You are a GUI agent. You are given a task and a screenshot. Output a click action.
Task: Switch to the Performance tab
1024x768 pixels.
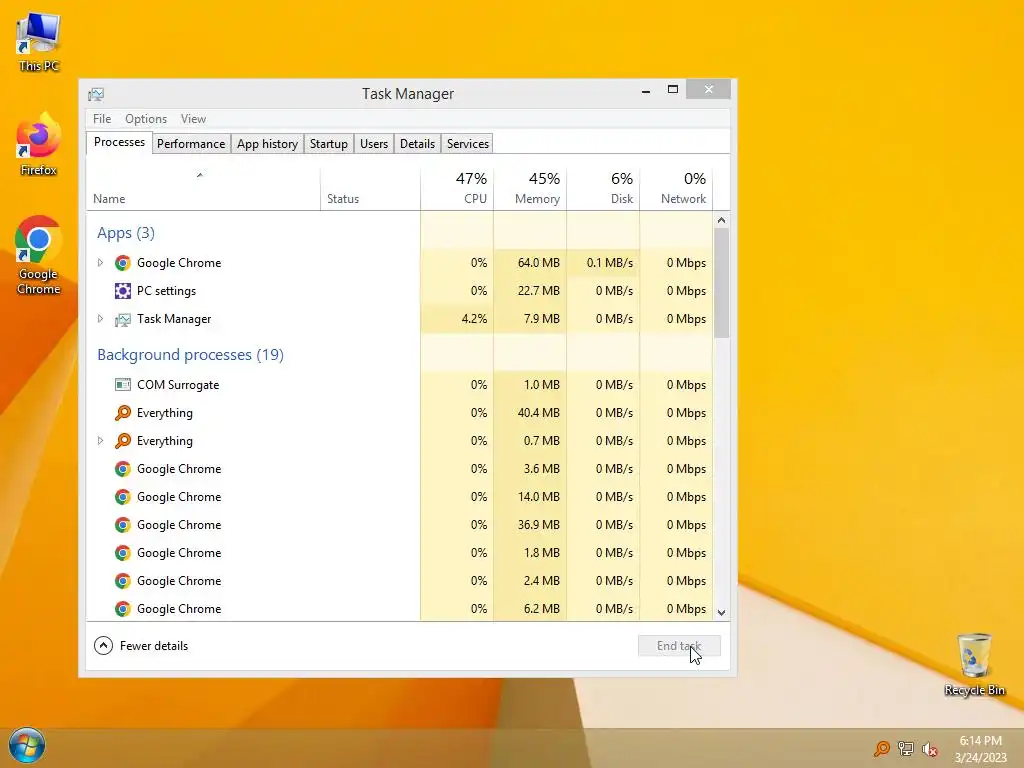tap(191, 144)
